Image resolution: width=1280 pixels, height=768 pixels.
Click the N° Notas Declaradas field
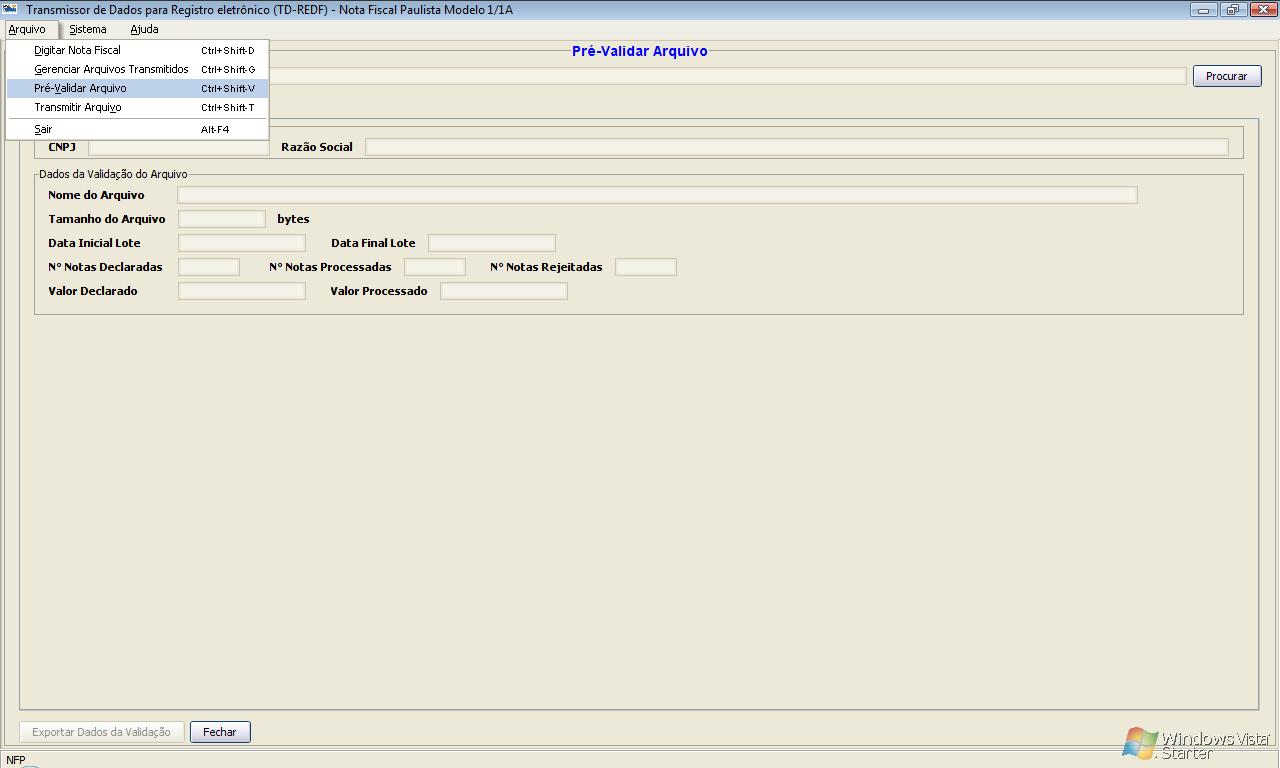[x=209, y=267]
